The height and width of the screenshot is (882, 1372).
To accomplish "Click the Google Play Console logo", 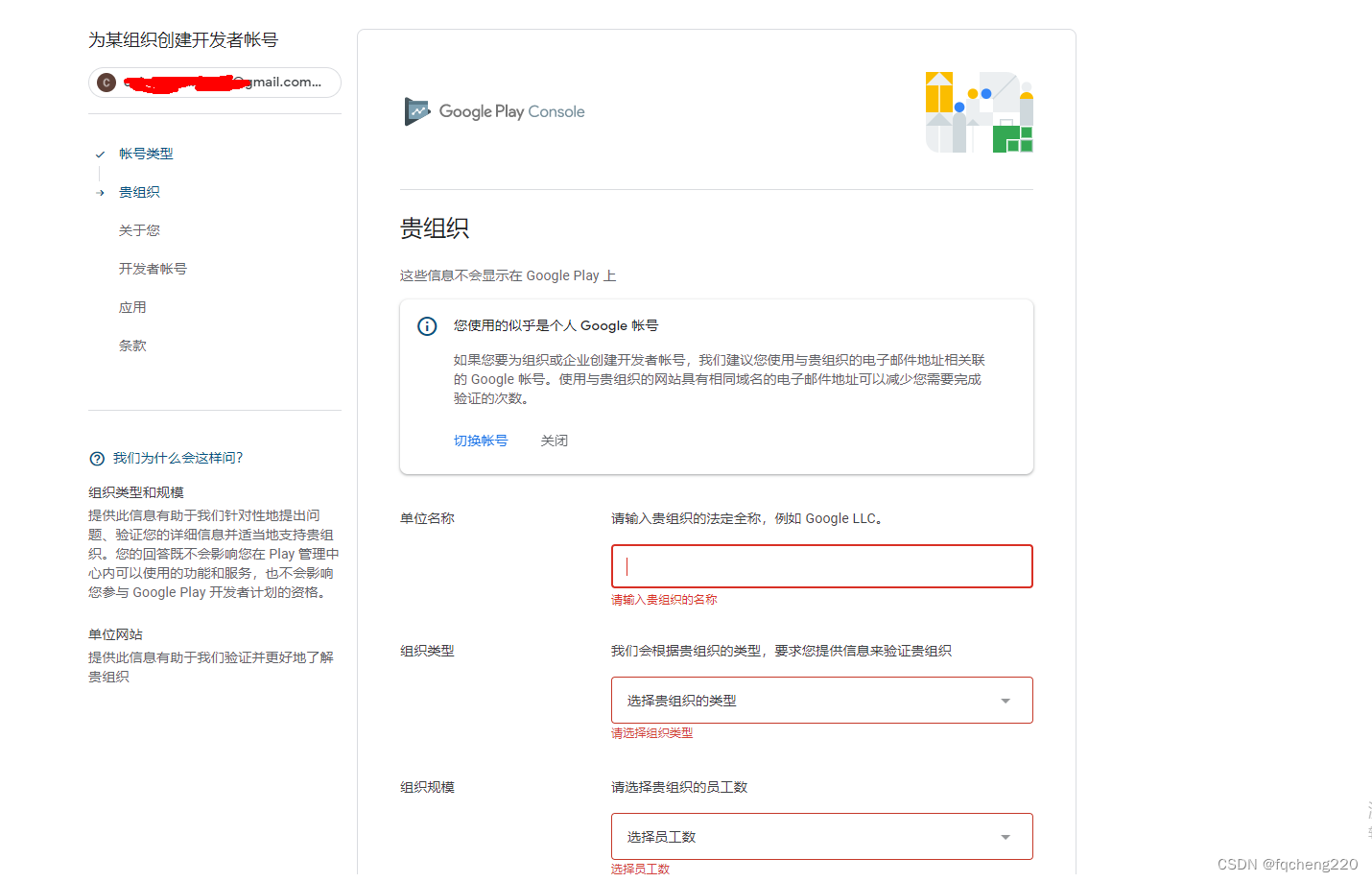I will click(x=494, y=110).
